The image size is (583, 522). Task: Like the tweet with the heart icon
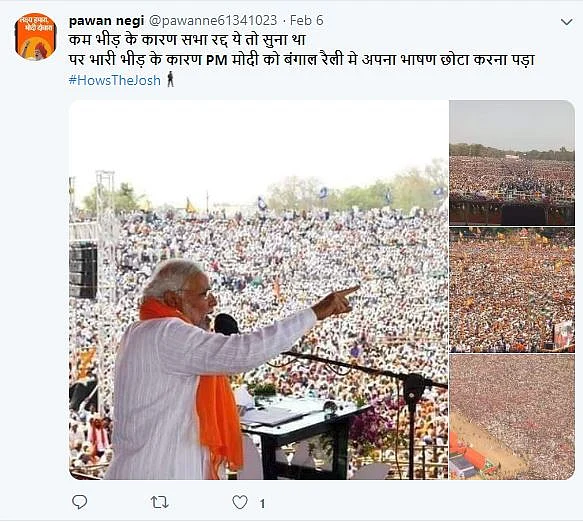pyautogui.click(x=240, y=503)
